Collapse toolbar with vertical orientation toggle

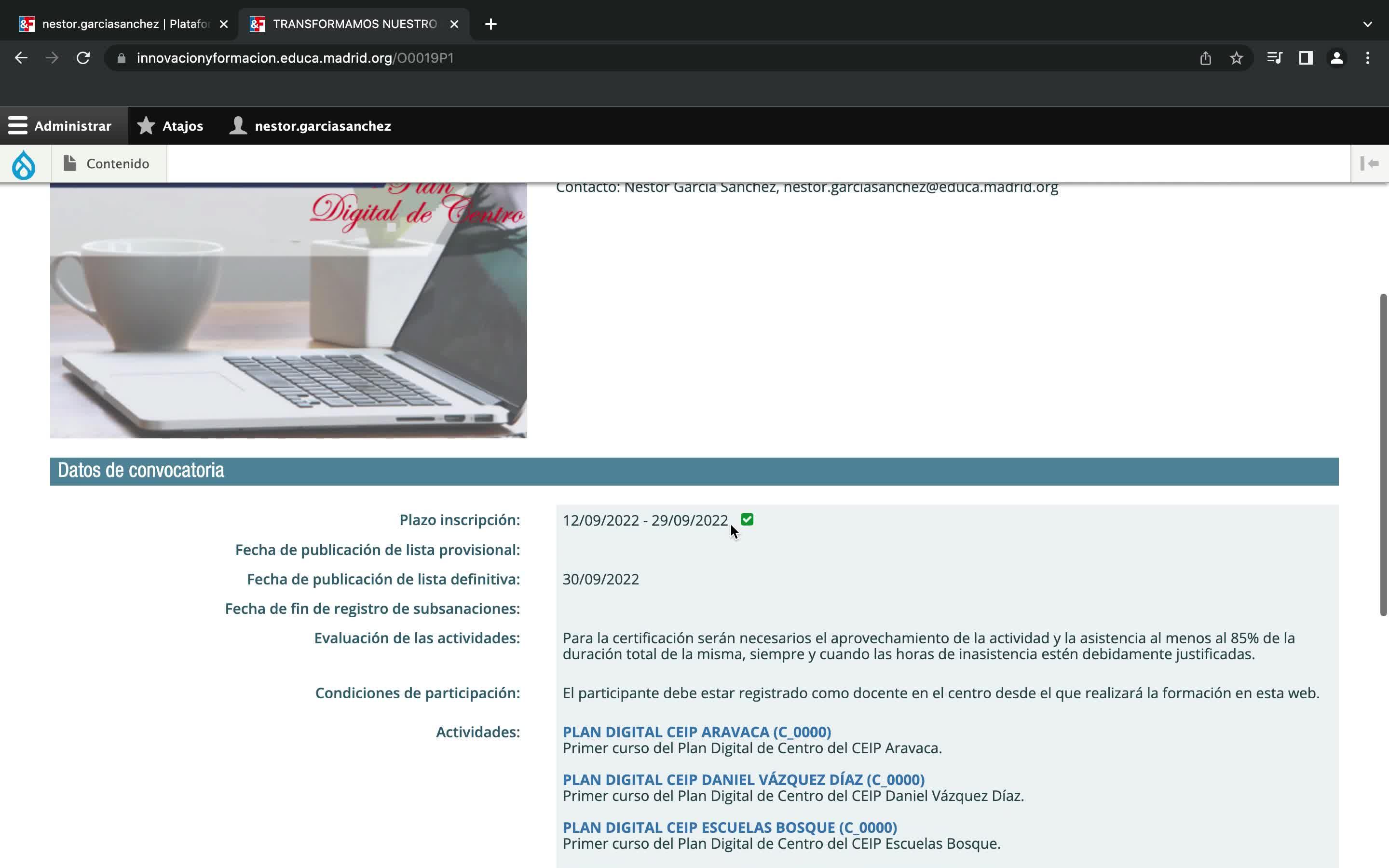[x=1370, y=163]
